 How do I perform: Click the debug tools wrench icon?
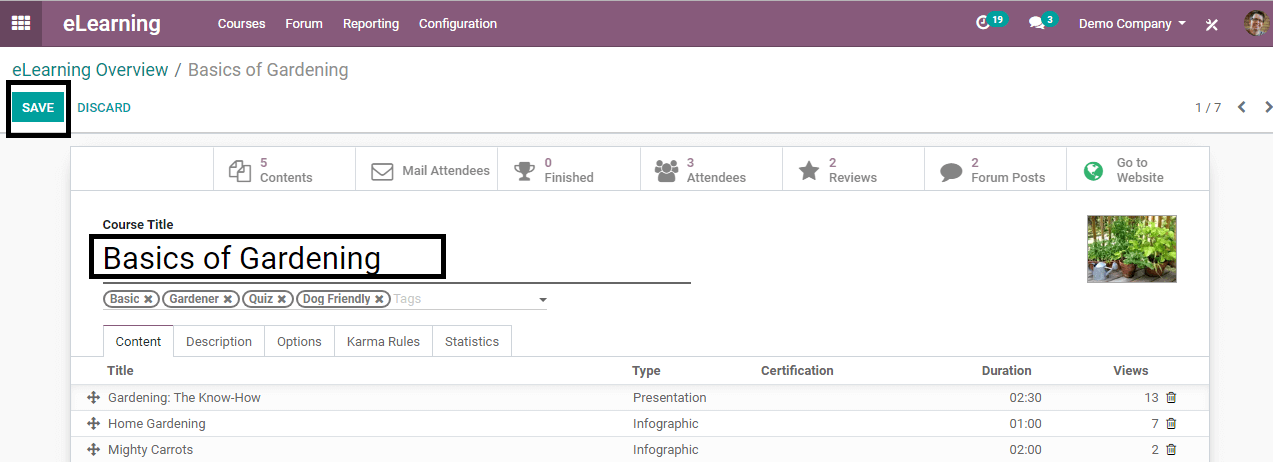1212,24
